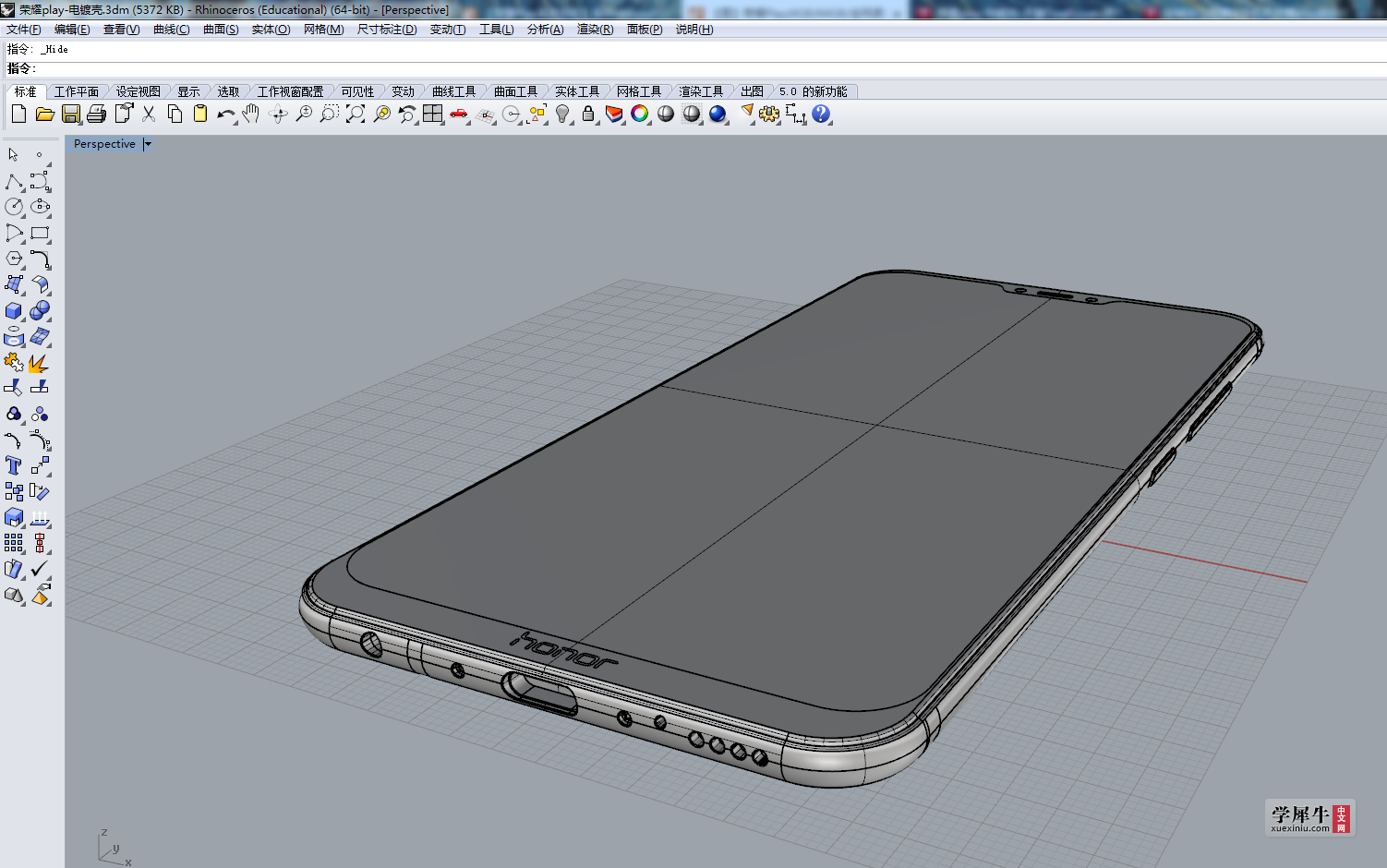Viewport: 1387px width, 868px height.
Task: Click the Paste clipboard icon
Action: tap(200, 114)
